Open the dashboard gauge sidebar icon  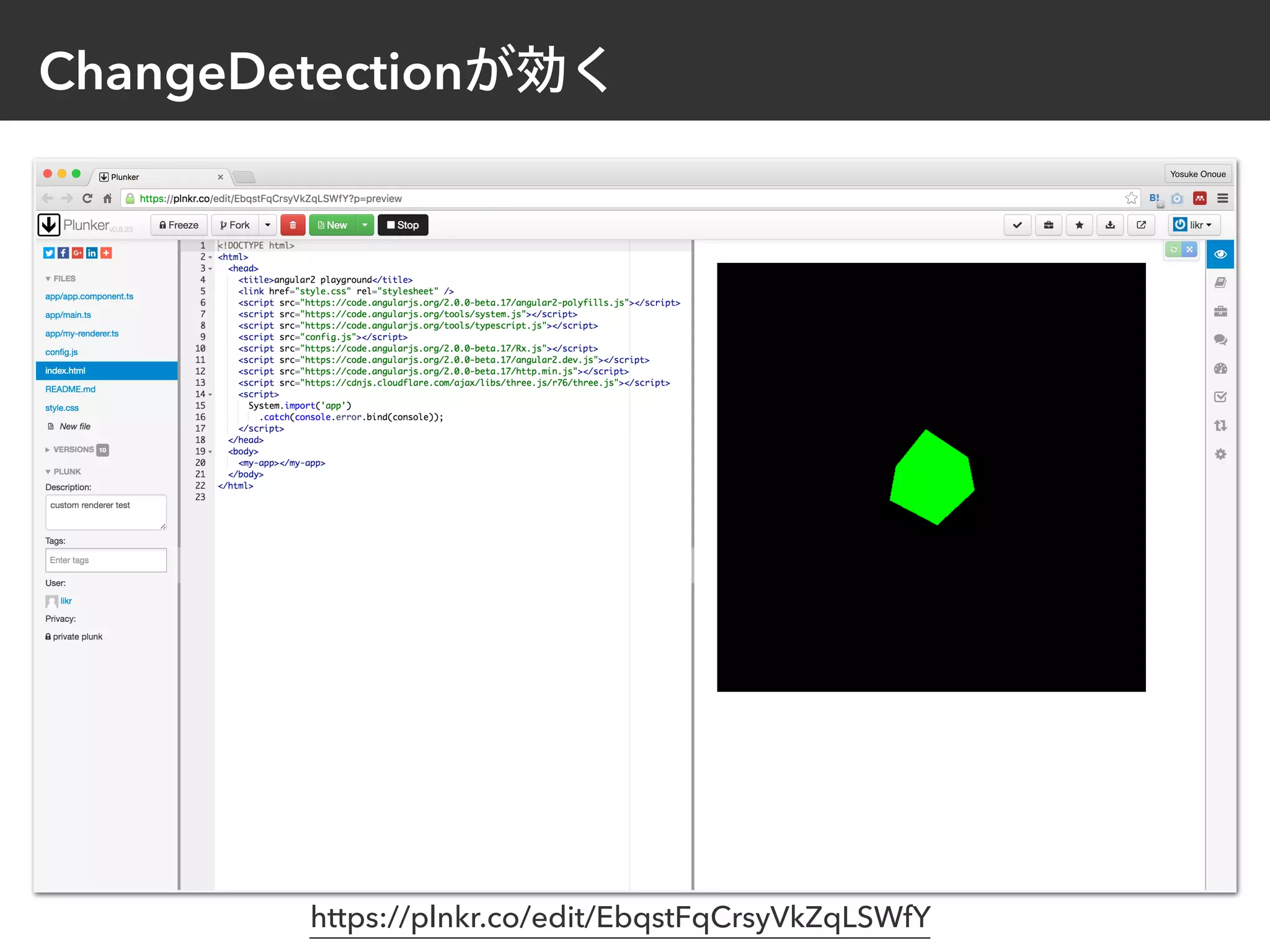[x=1220, y=369]
